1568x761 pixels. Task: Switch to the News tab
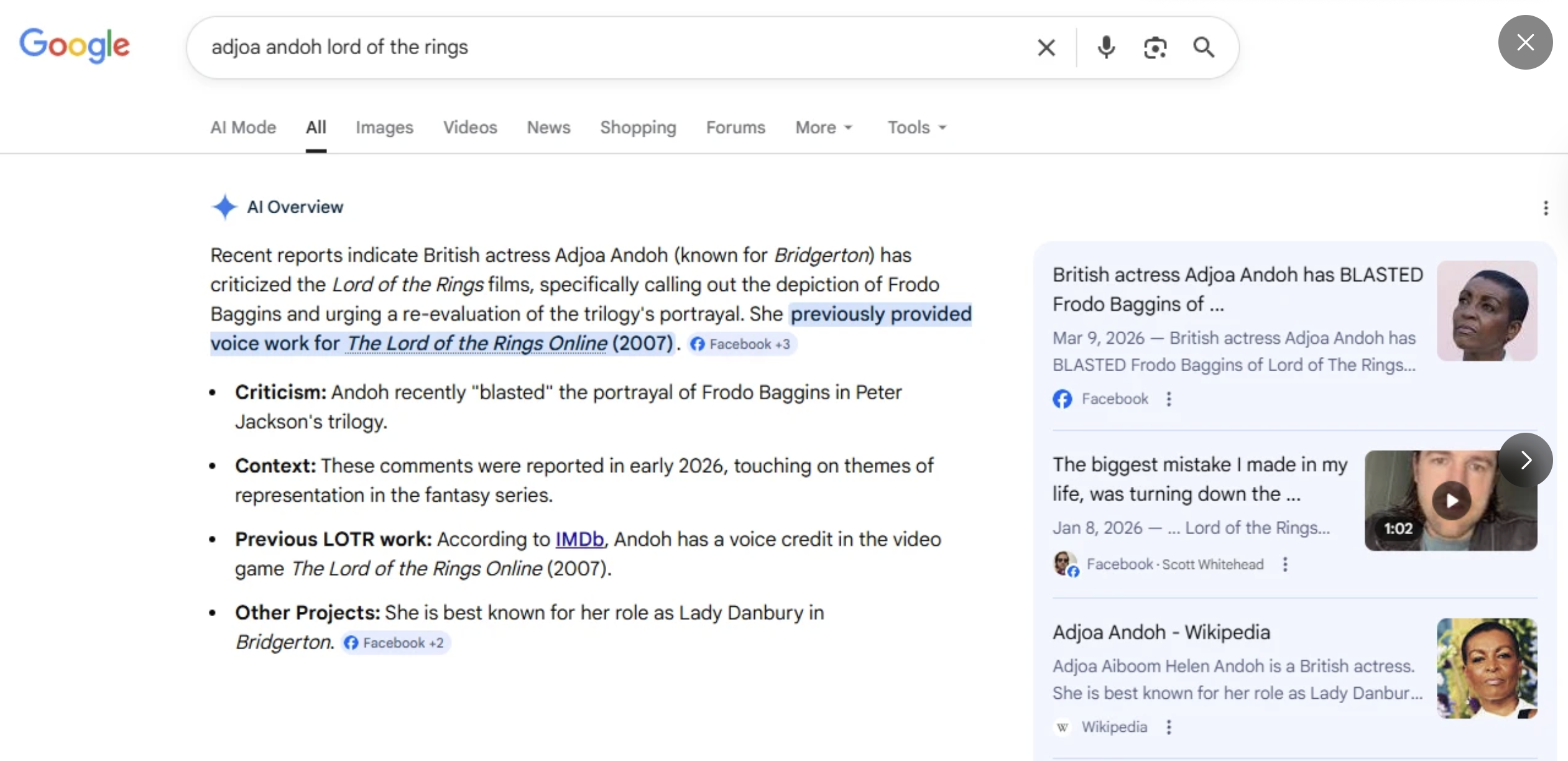(548, 127)
